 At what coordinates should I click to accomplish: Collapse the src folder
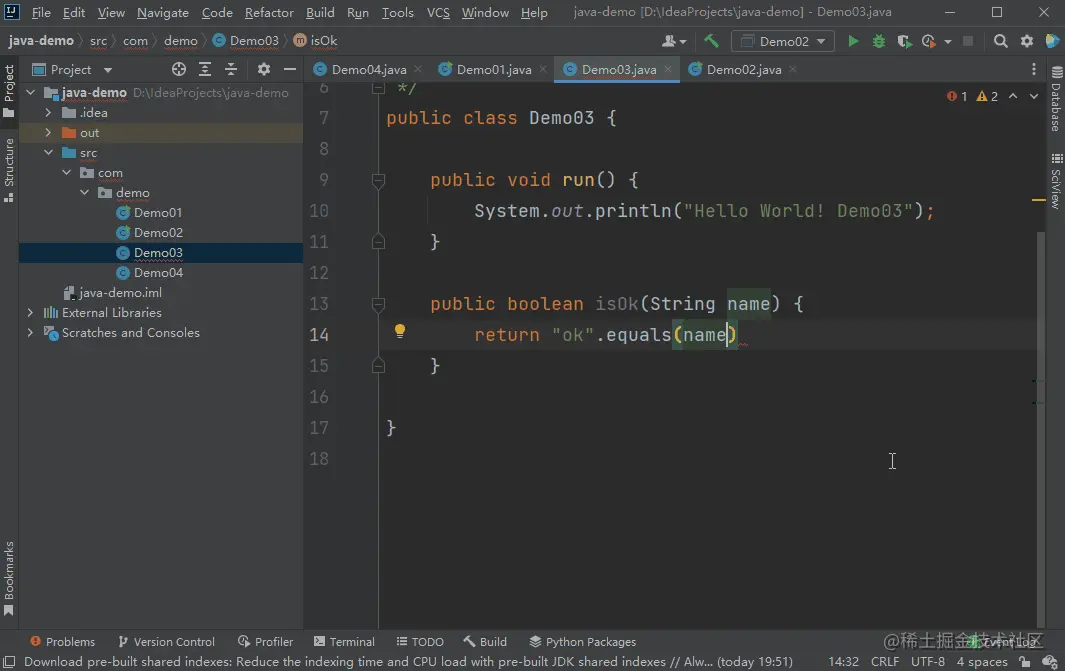[x=48, y=153]
